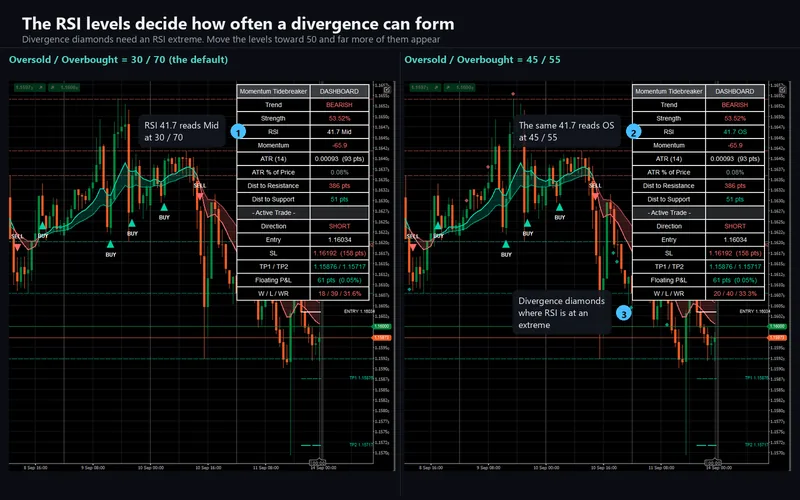Click the '386 pts' resistance distance in the 30/70 dashboard

pyautogui.click(x=339, y=186)
